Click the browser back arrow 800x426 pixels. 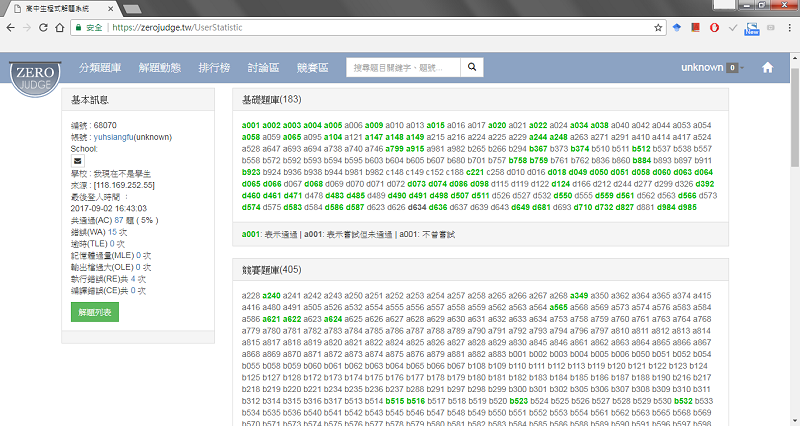click(x=13, y=27)
